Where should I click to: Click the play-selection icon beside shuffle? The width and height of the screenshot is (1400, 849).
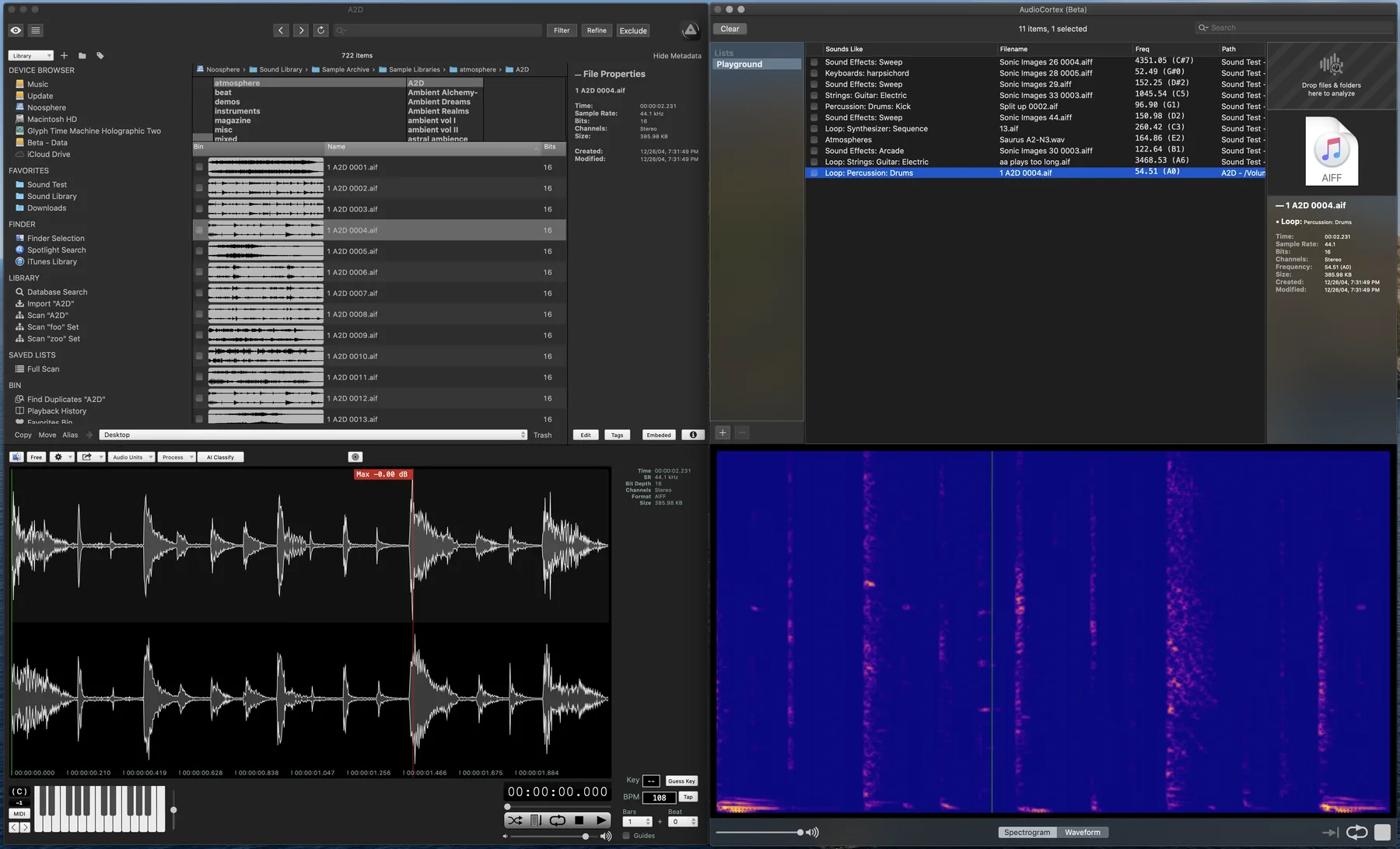[x=536, y=820]
